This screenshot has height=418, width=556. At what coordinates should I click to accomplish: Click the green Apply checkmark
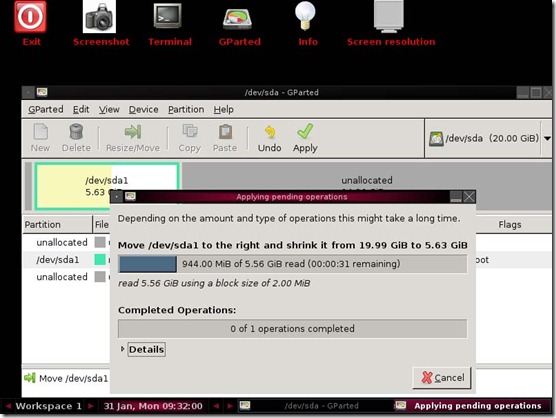coord(305,131)
